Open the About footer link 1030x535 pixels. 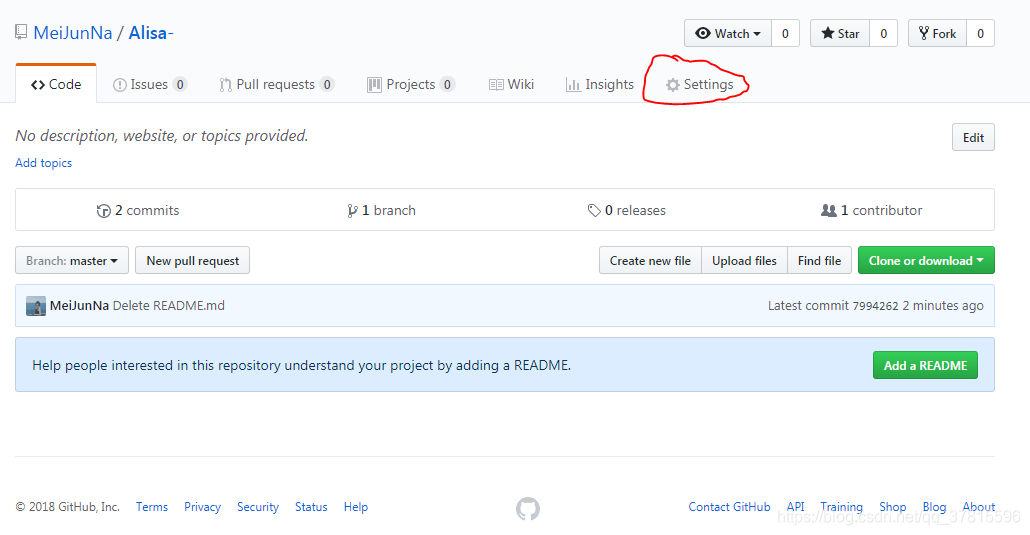979,507
